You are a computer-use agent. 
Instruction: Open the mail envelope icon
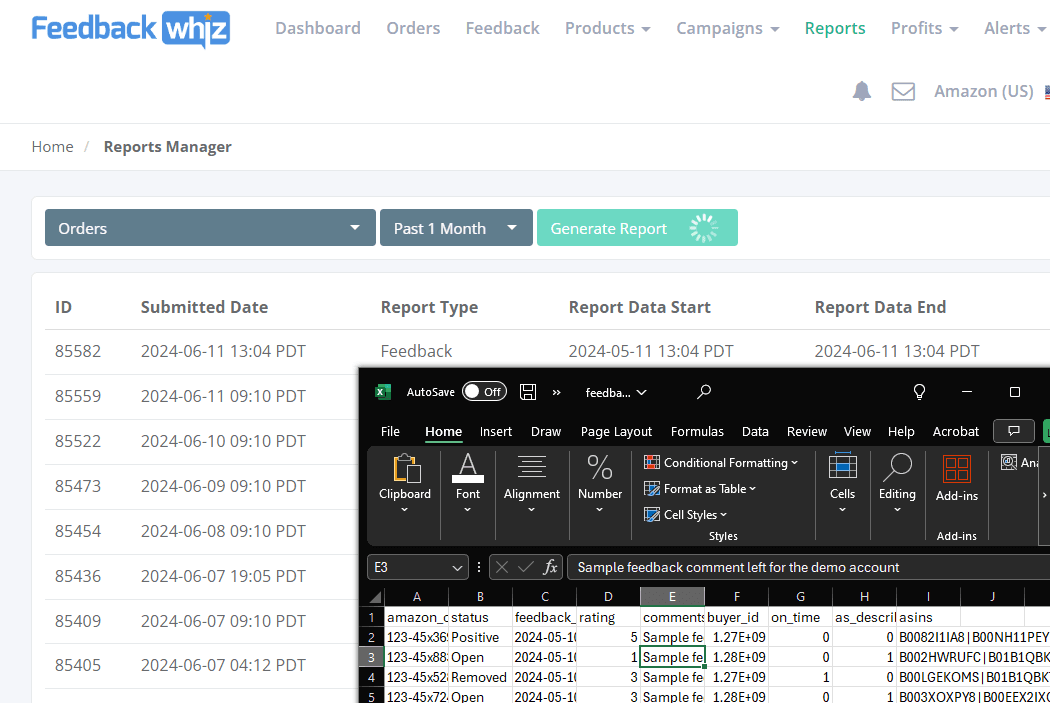[x=903, y=91]
